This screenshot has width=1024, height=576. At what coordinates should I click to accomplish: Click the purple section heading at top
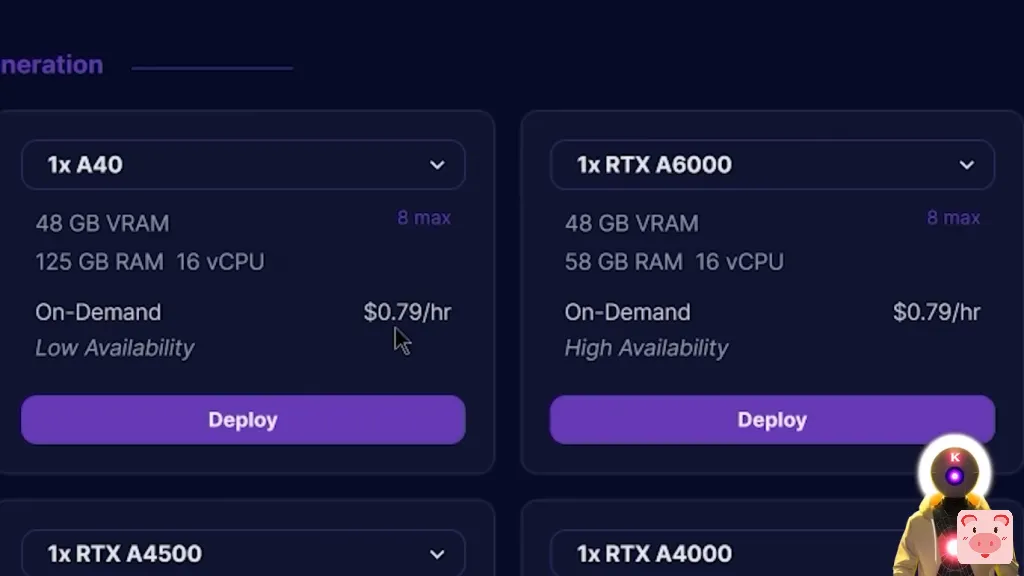(x=52, y=65)
